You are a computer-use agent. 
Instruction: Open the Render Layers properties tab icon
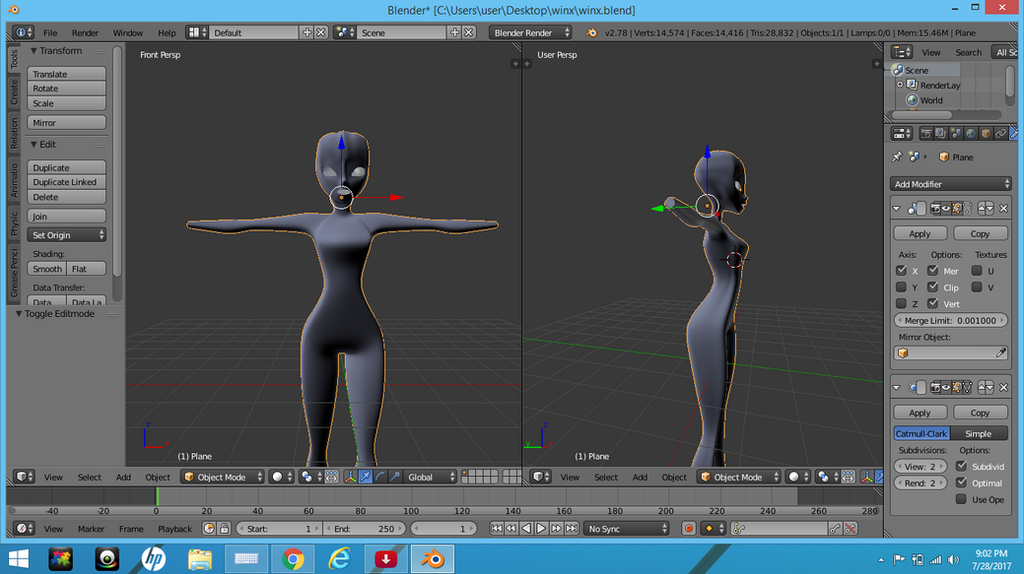point(940,134)
